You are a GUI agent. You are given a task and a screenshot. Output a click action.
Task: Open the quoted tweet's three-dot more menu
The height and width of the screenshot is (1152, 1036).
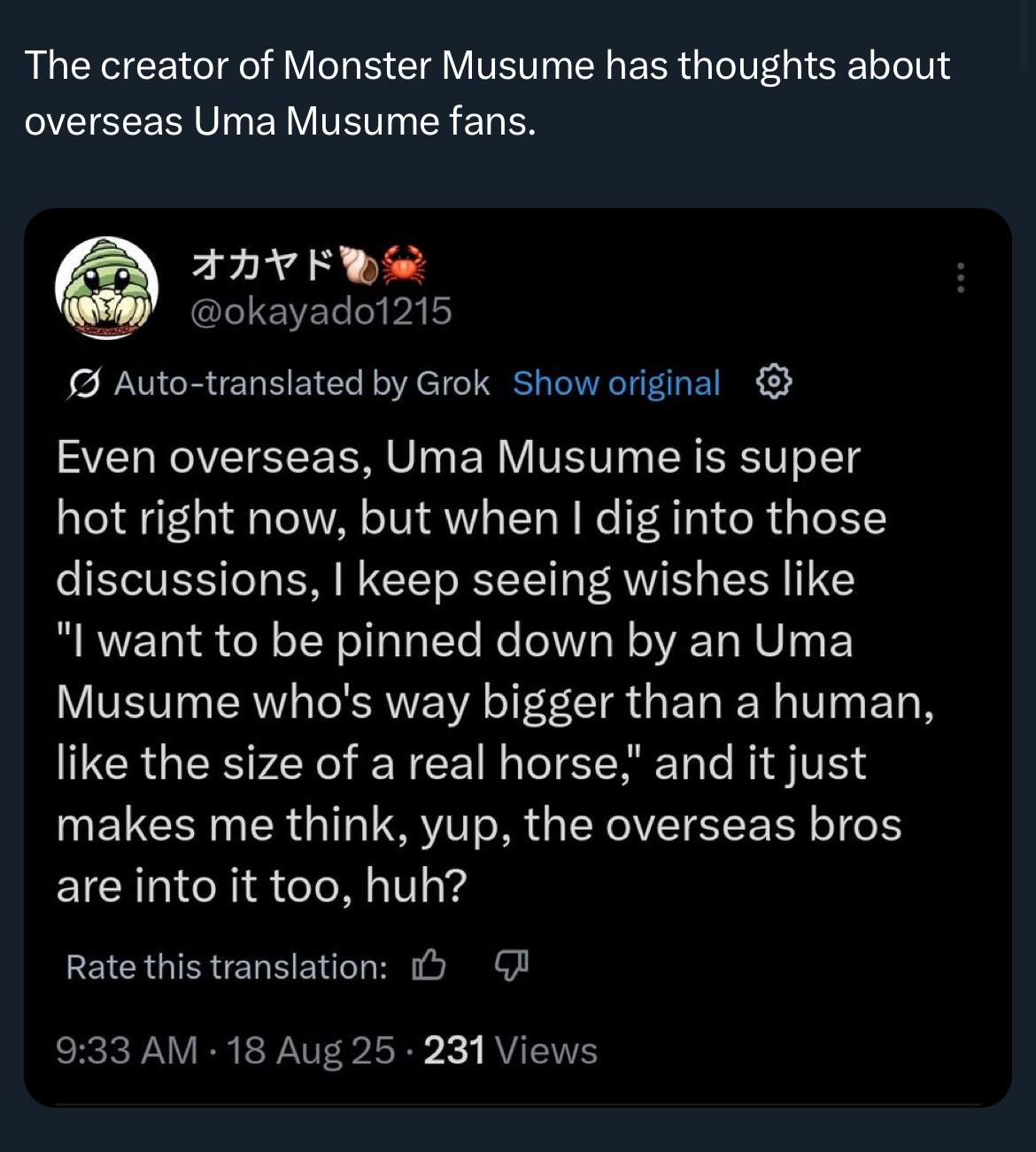pyautogui.click(x=960, y=277)
